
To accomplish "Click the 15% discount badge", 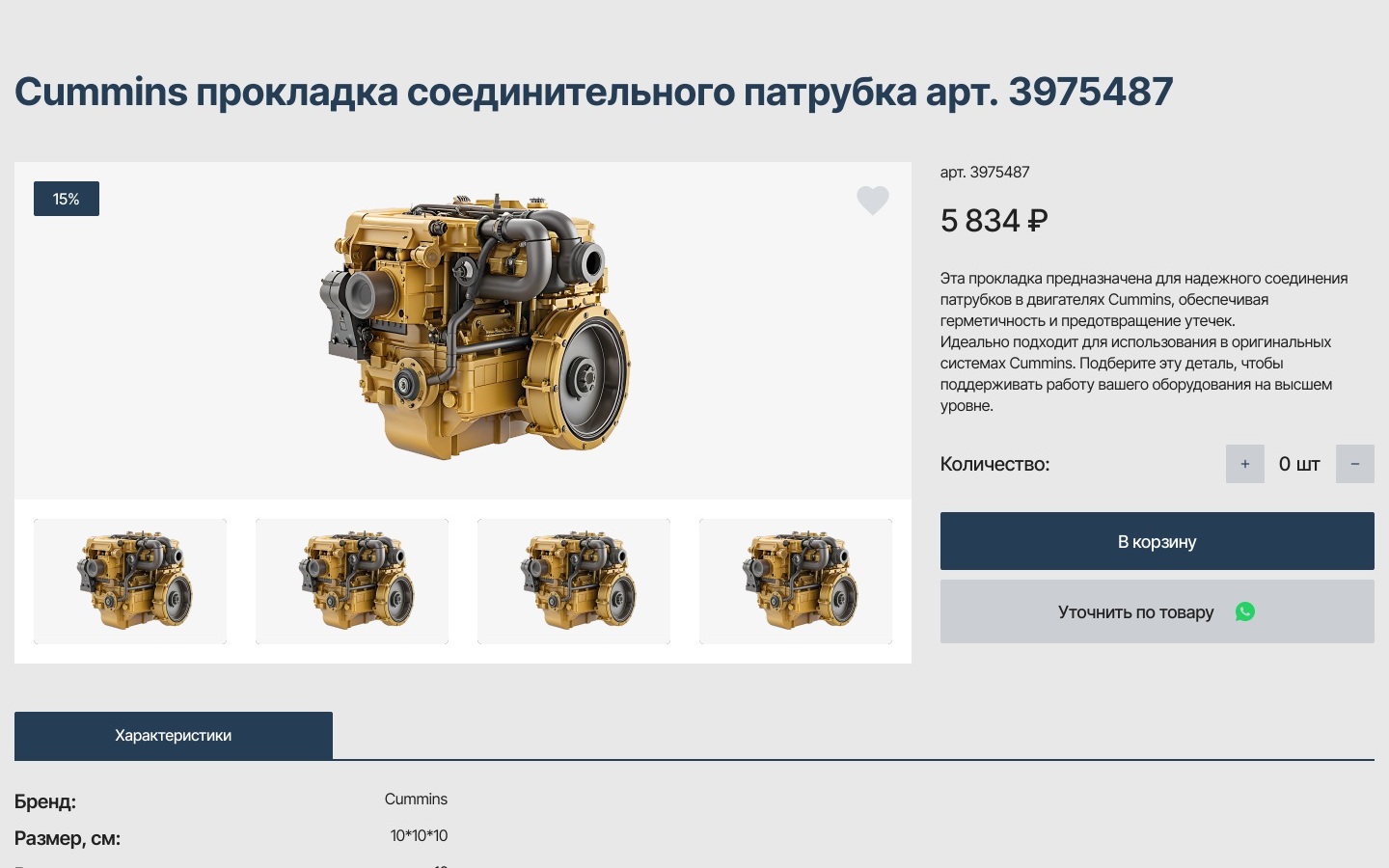I will click(x=67, y=199).
